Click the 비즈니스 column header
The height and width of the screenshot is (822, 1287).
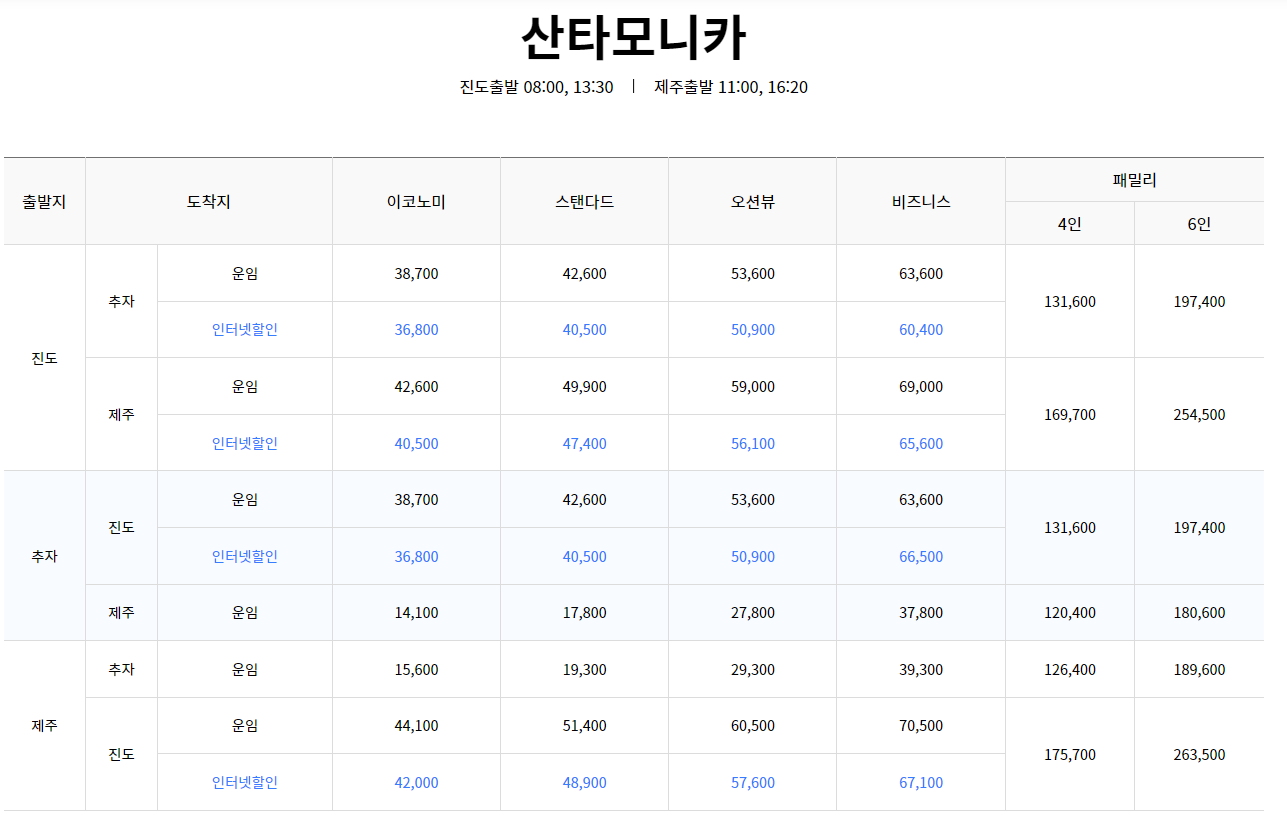[x=921, y=201]
